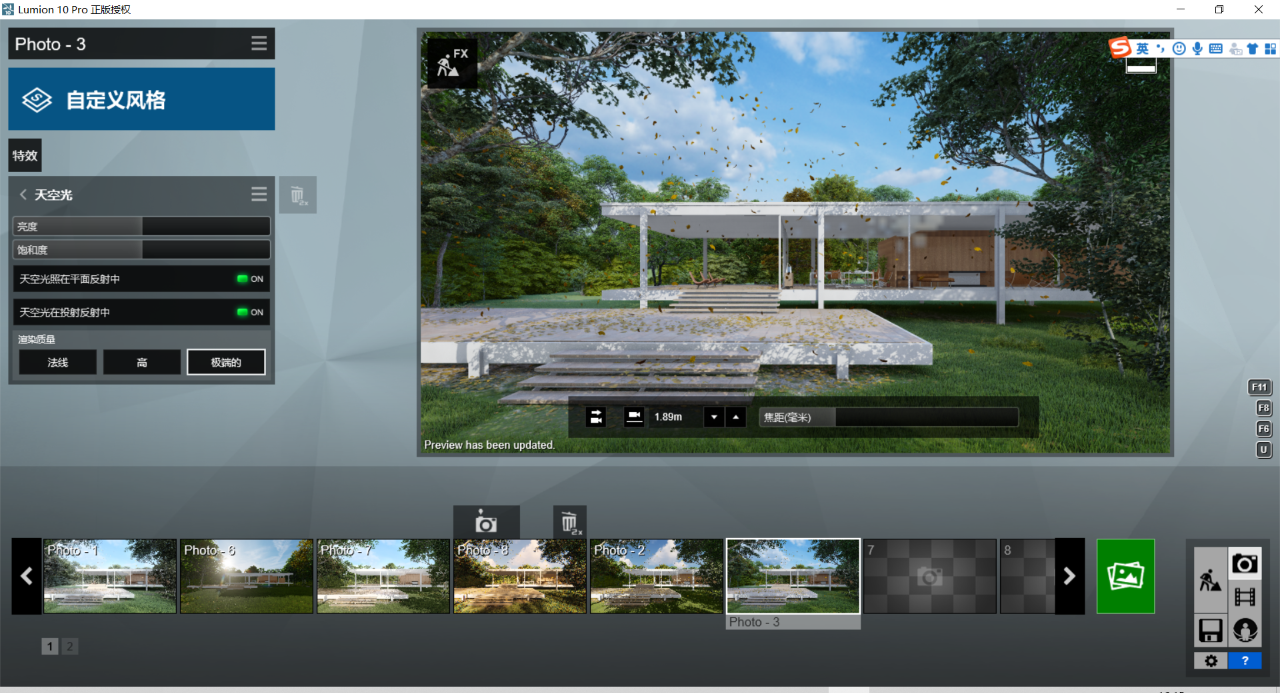Screen dimensions: 1280x693
Task: Select the Photo - 2 thumbnail
Action: coord(657,576)
